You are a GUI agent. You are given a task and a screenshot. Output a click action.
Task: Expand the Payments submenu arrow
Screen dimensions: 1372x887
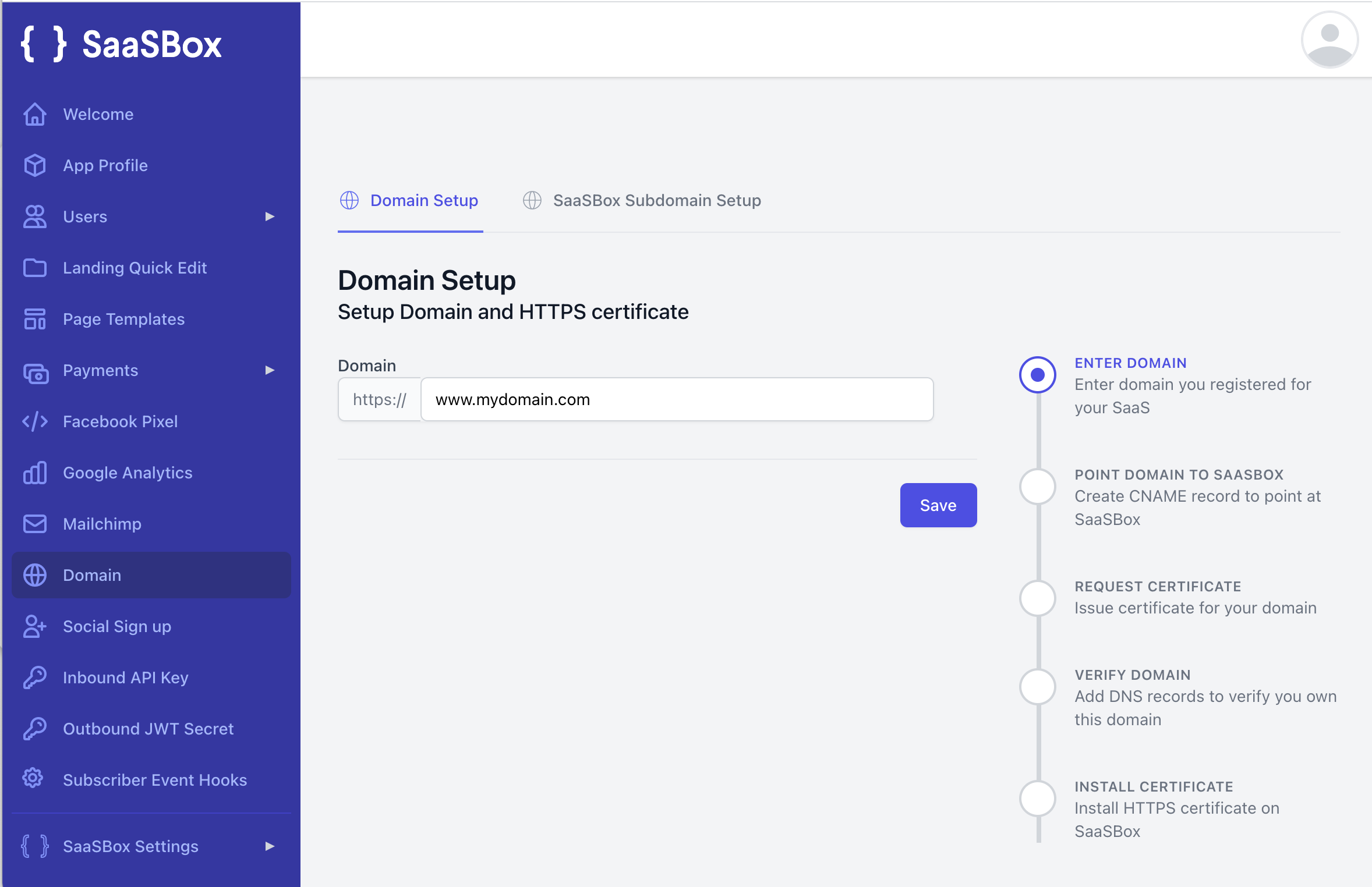click(270, 370)
